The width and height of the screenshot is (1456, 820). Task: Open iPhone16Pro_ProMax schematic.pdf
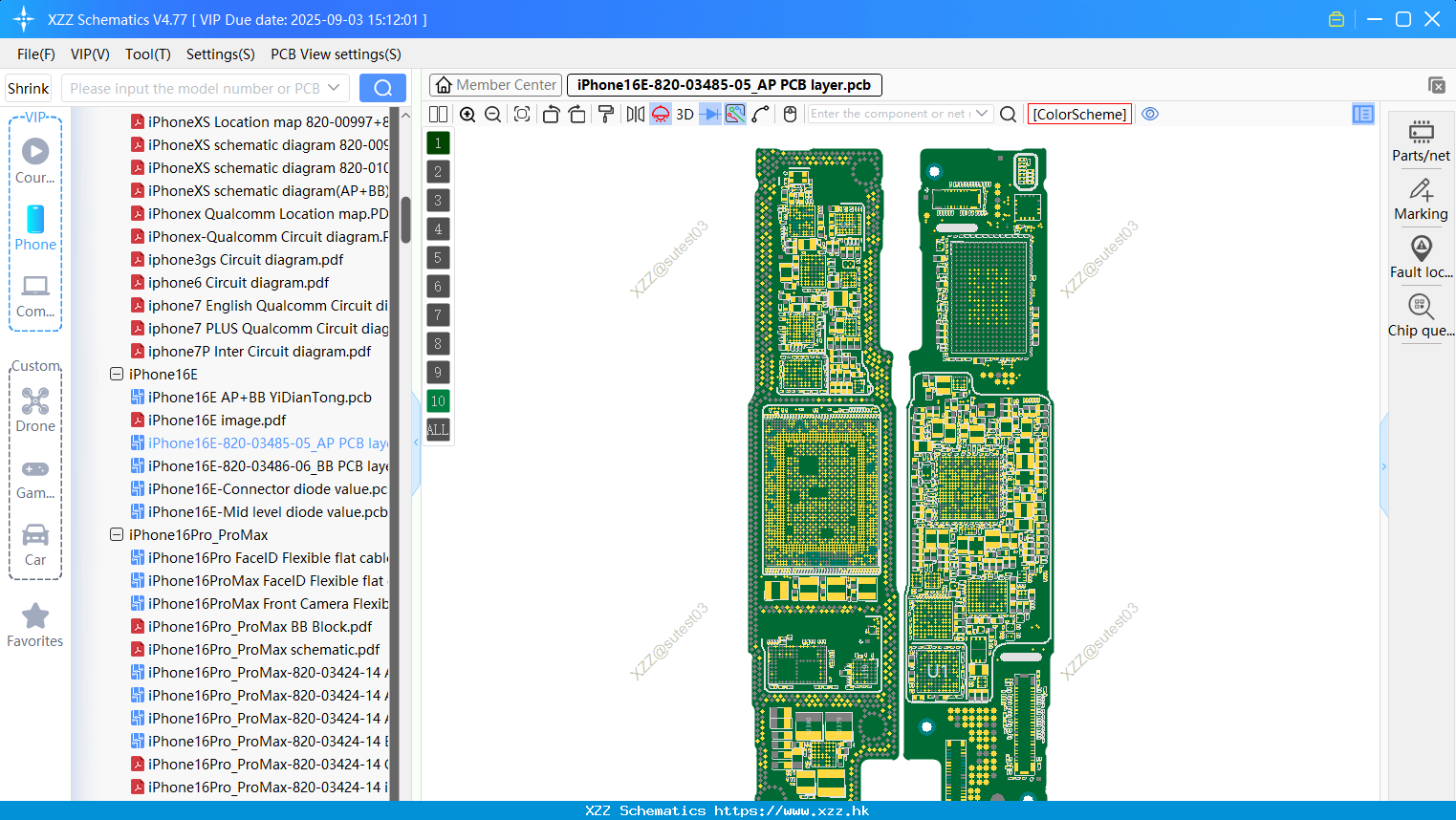(x=264, y=650)
